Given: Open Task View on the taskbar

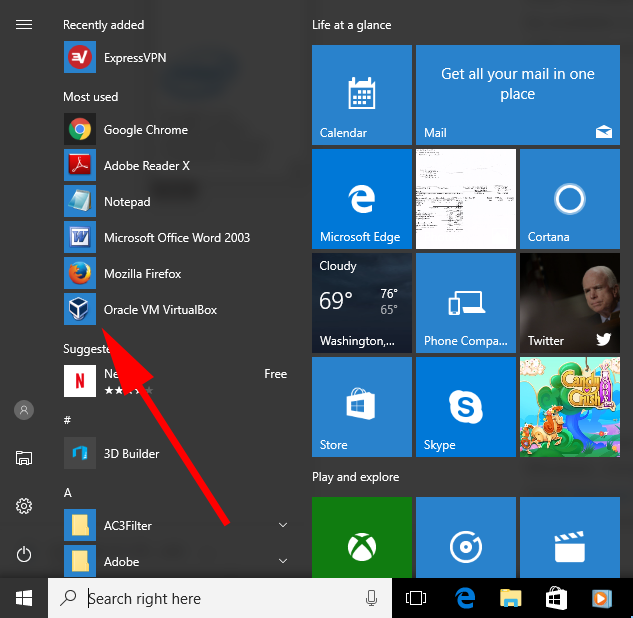Looking at the screenshot, I should click(416, 598).
